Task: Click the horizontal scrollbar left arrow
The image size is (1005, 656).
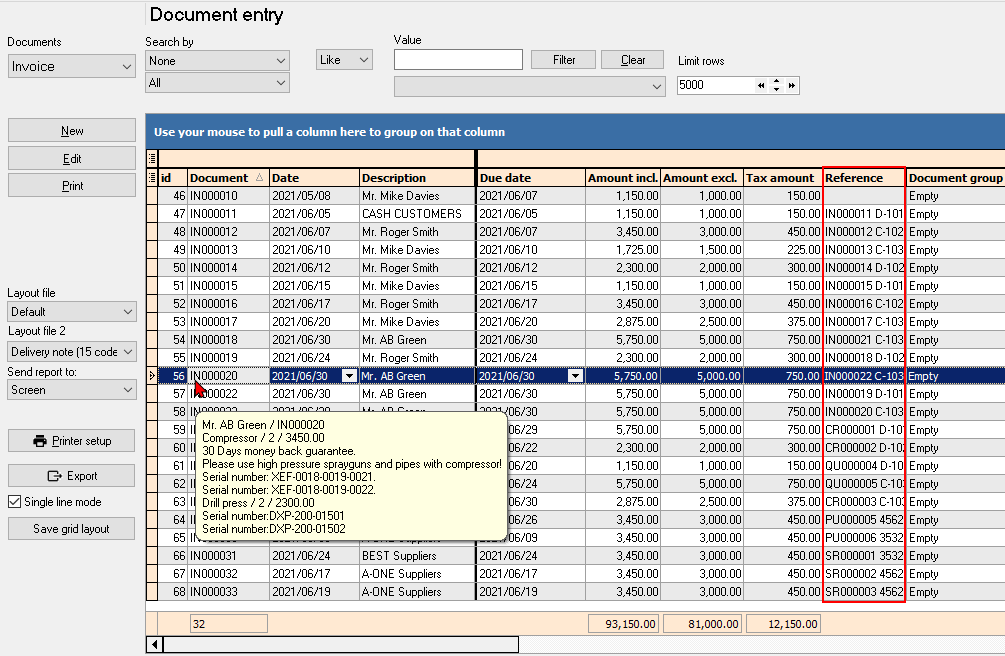Action: (154, 644)
